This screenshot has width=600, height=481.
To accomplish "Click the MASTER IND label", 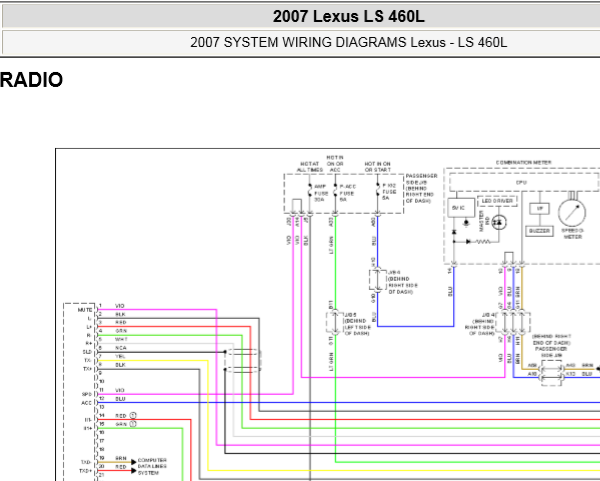I will pyautogui.click(x=484, y=221).
